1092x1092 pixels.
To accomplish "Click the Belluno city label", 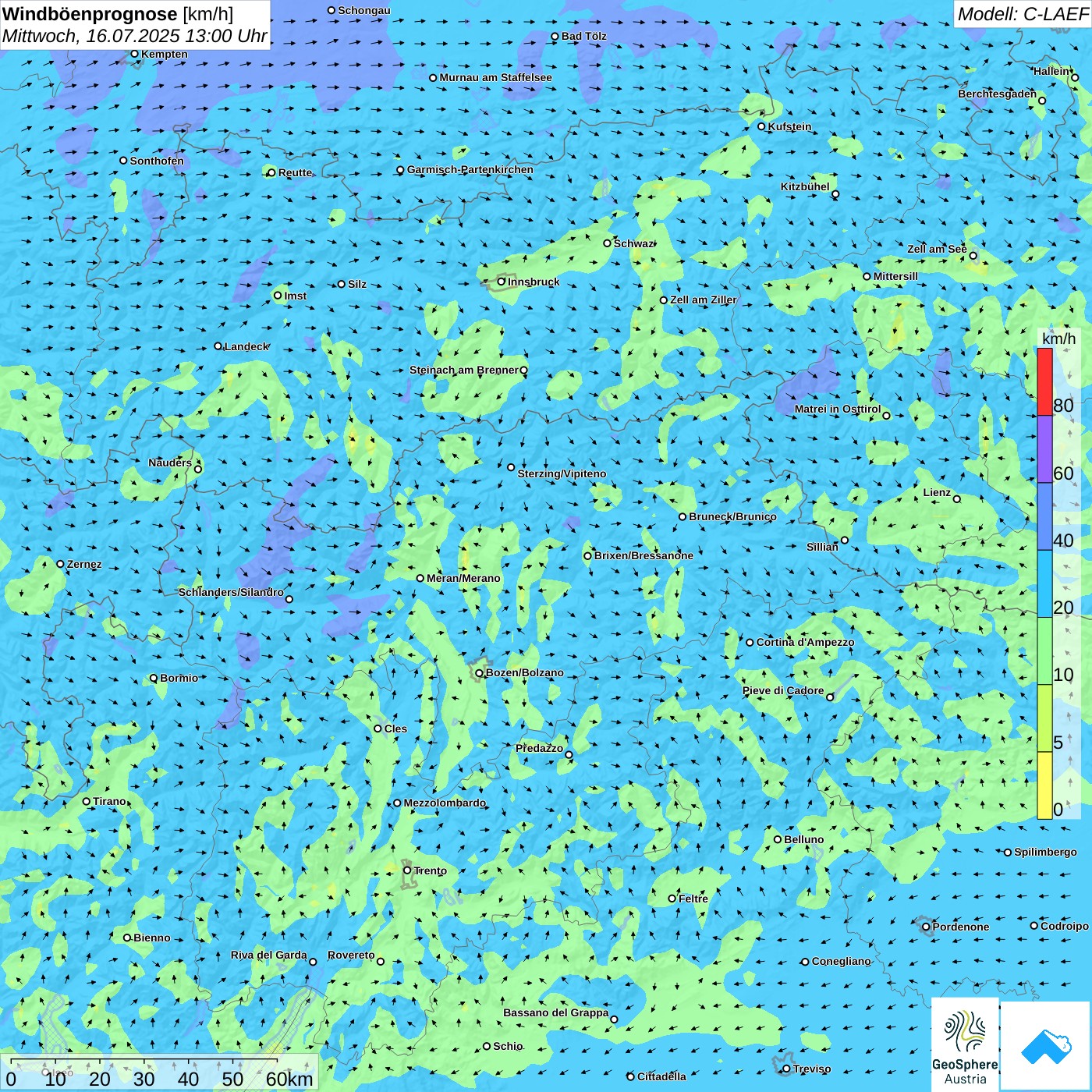I will [804, 839].
